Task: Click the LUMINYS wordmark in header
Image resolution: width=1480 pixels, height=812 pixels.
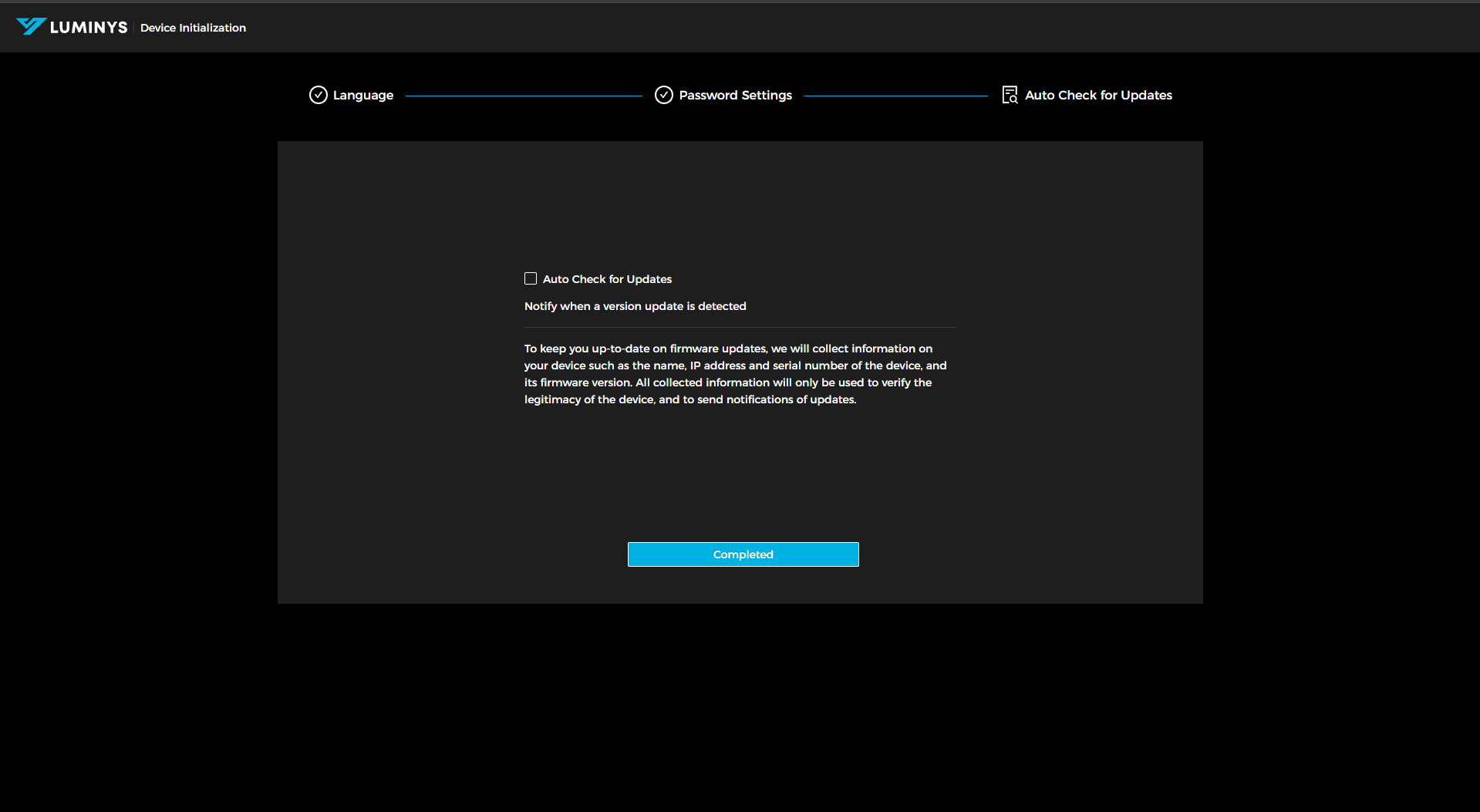Action: [x=89, y=28]
